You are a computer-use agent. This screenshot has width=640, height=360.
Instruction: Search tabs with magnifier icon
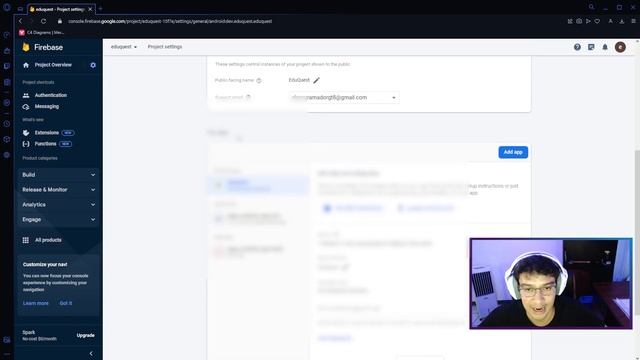coord(591,7)
